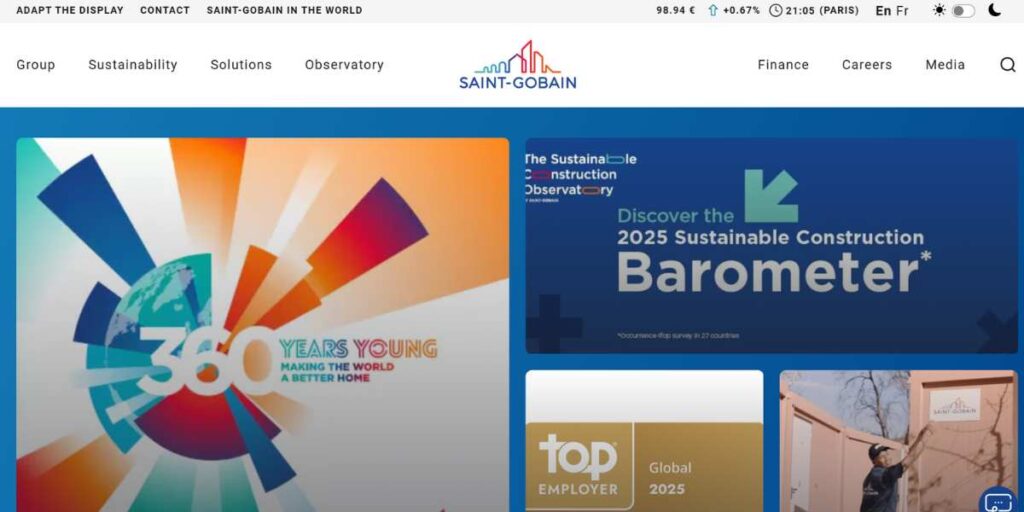This screenshot has height=512, width=1024.
Task: Click the search magnifier icon
Action: (x=1008, y=65)
